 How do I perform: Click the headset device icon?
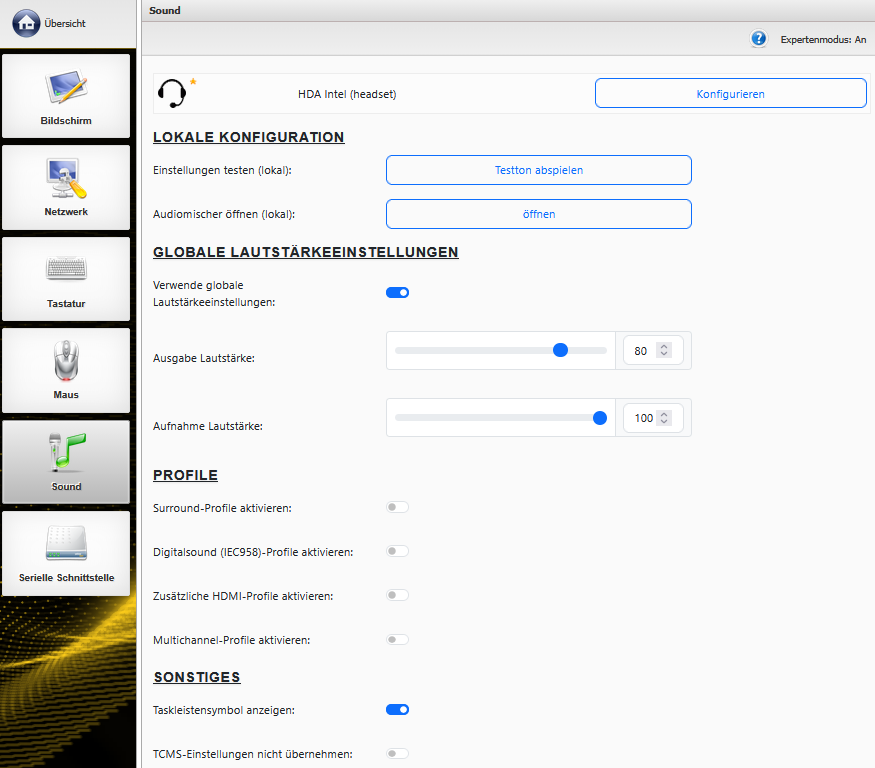pos(173,94)
